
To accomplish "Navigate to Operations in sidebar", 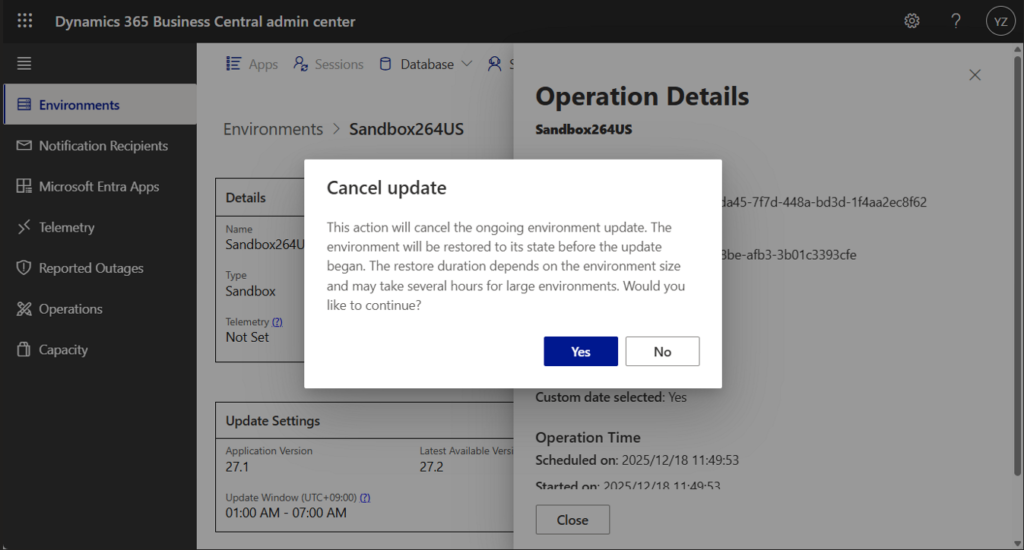I will click(x=70, y=310).
